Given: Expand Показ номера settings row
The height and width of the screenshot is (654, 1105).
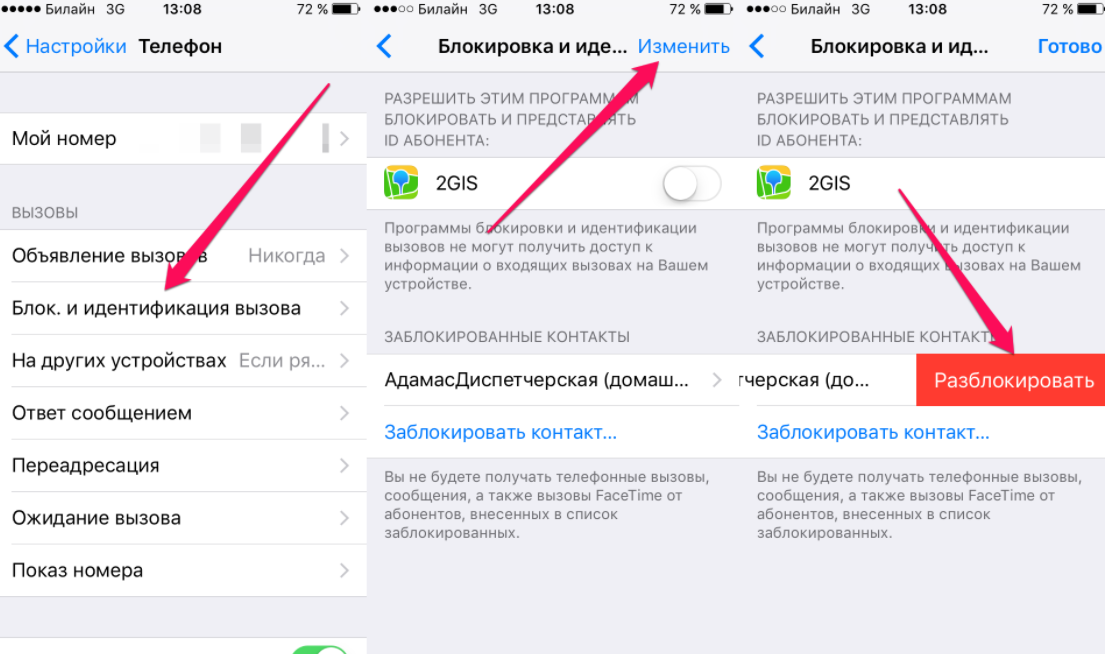Looking at the screenshot, I should click(183, 571).
